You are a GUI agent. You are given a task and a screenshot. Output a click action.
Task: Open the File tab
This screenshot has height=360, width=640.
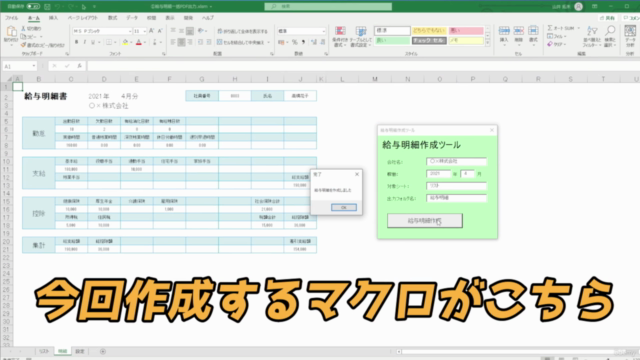click(x=11, y=18)
